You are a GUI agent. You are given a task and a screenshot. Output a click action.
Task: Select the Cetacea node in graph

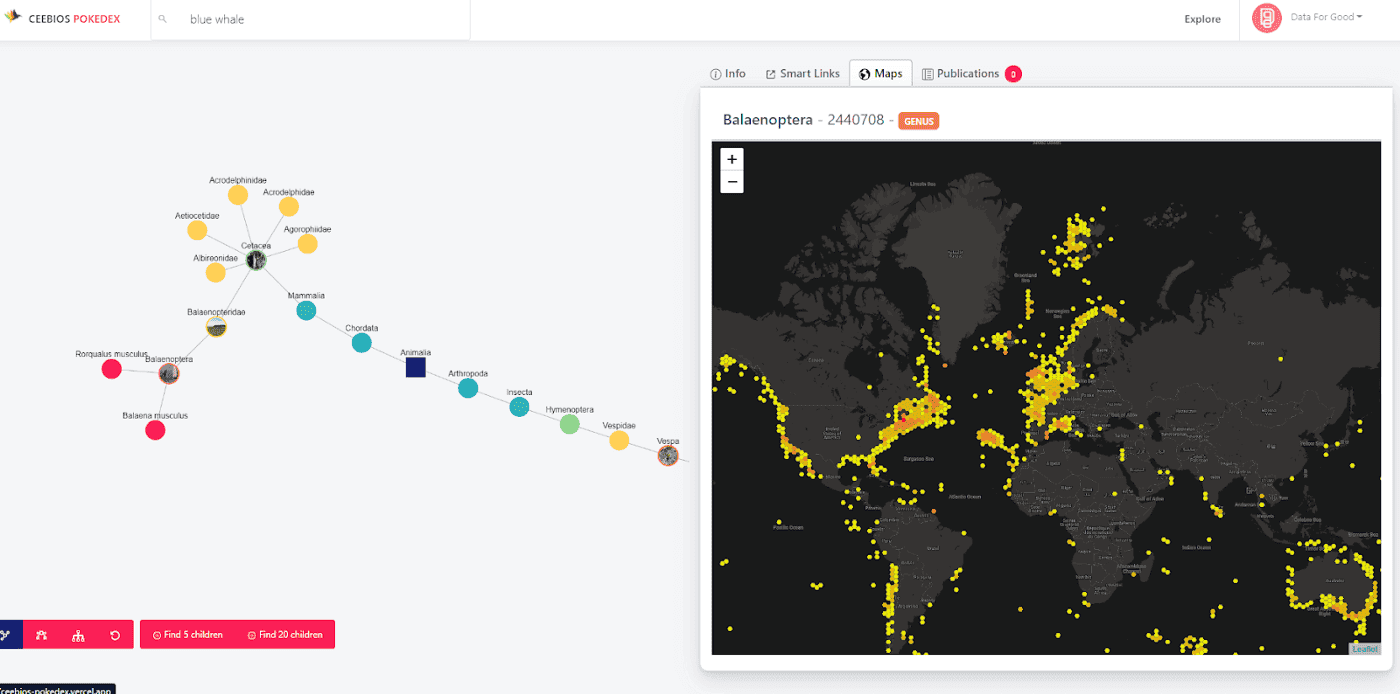click(x=257, y=259)
